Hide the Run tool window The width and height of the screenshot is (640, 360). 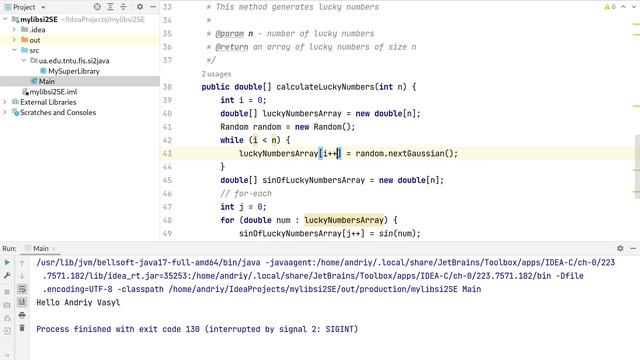click(633, 248)
